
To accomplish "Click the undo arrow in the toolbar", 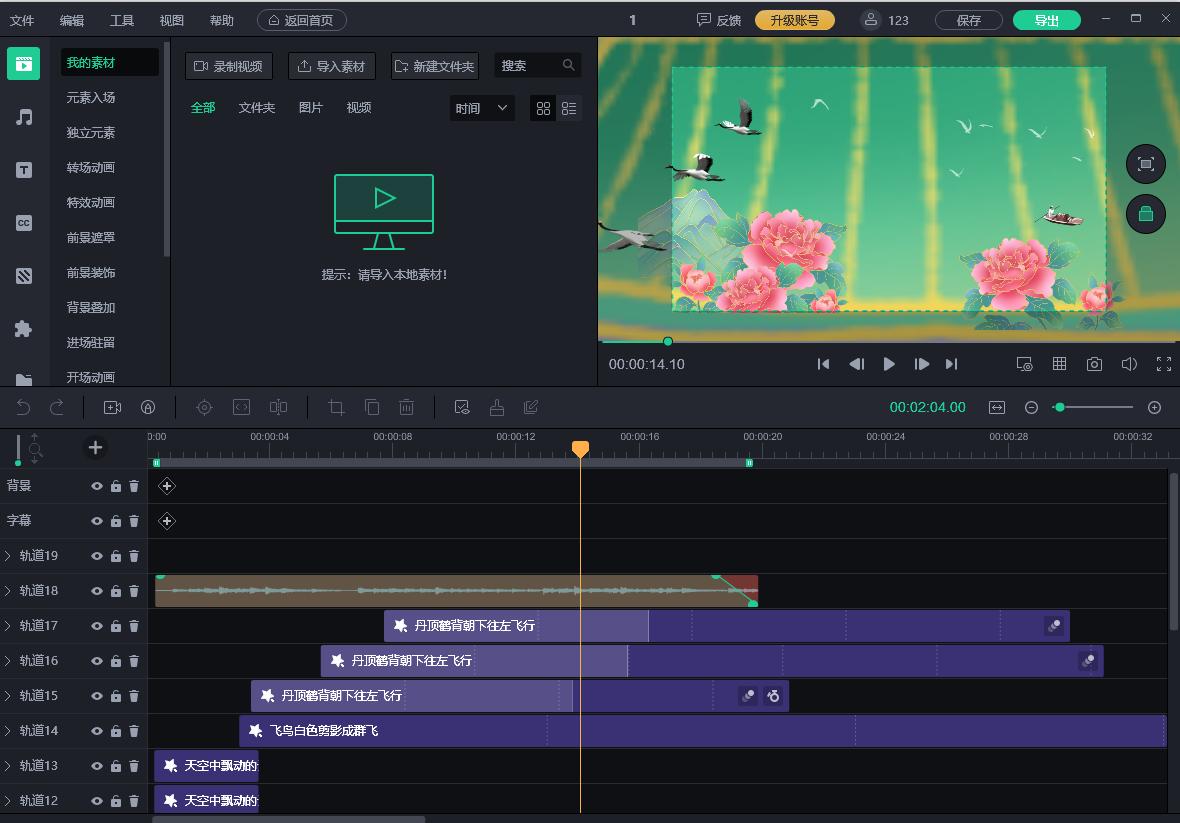I will coord(23,407).
